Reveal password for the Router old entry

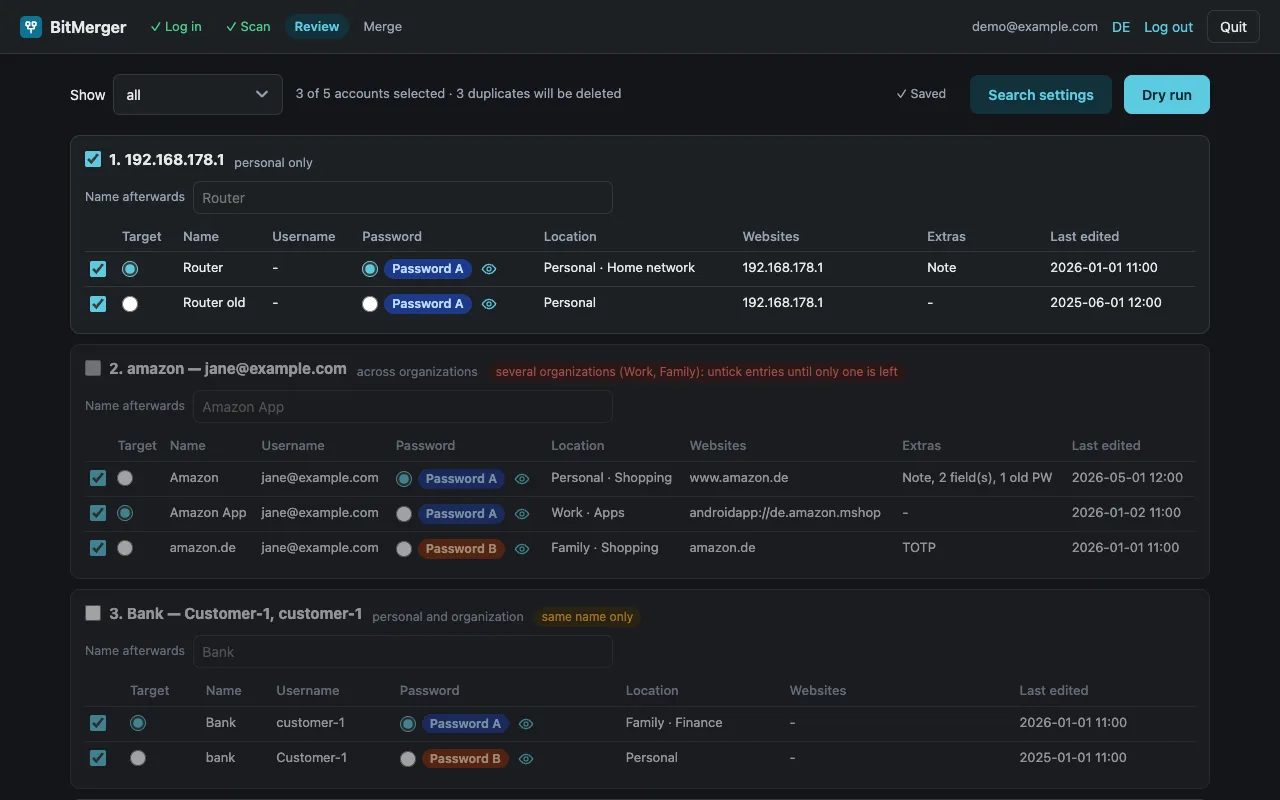(x=489, y=304)
